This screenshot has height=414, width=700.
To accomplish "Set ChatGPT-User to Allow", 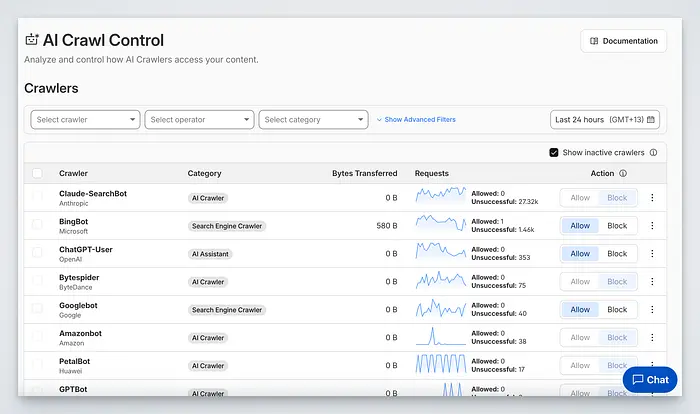I will point(580,254).
